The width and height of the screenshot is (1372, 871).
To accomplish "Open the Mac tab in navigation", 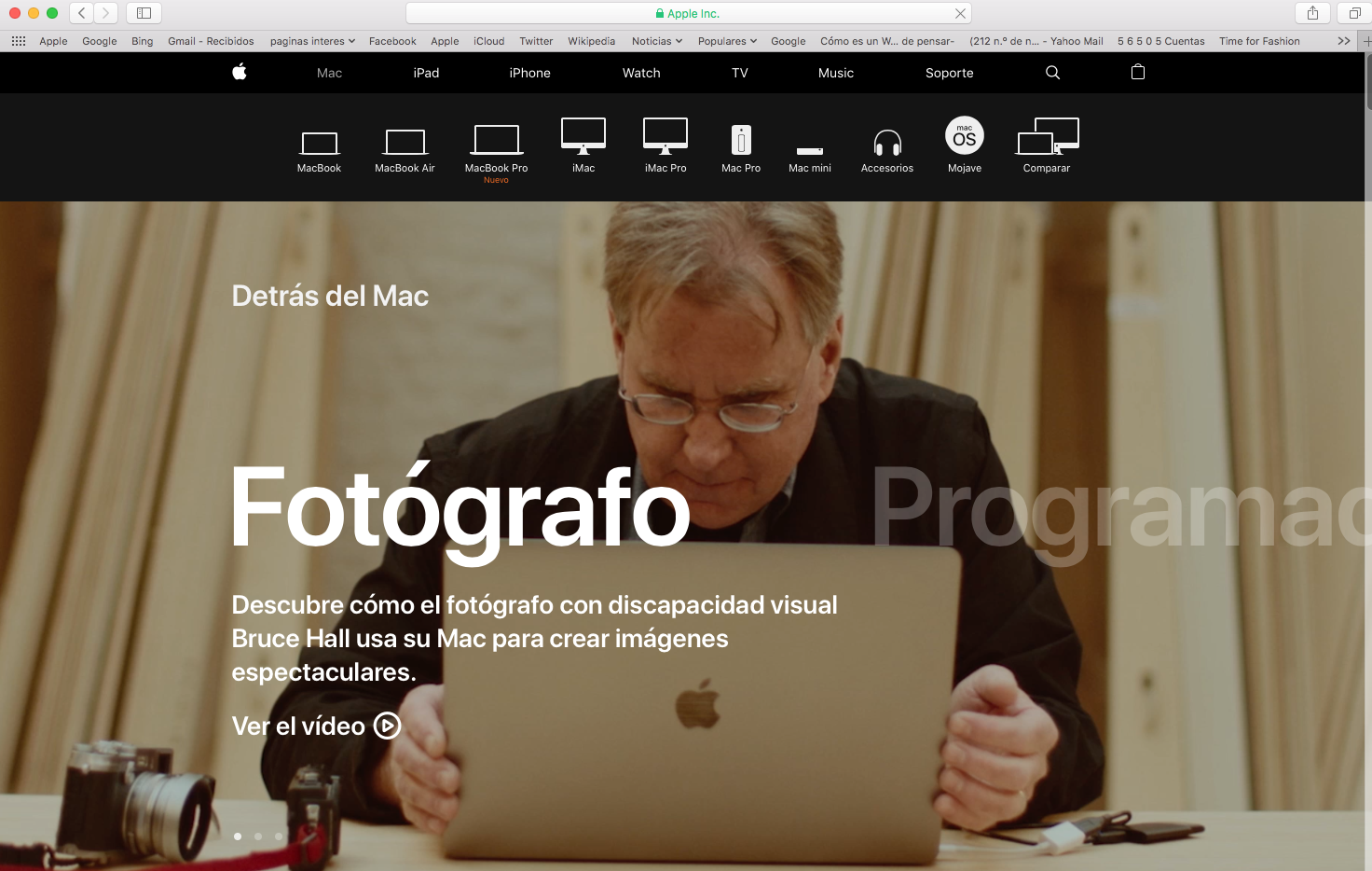I will pos(329,73).
